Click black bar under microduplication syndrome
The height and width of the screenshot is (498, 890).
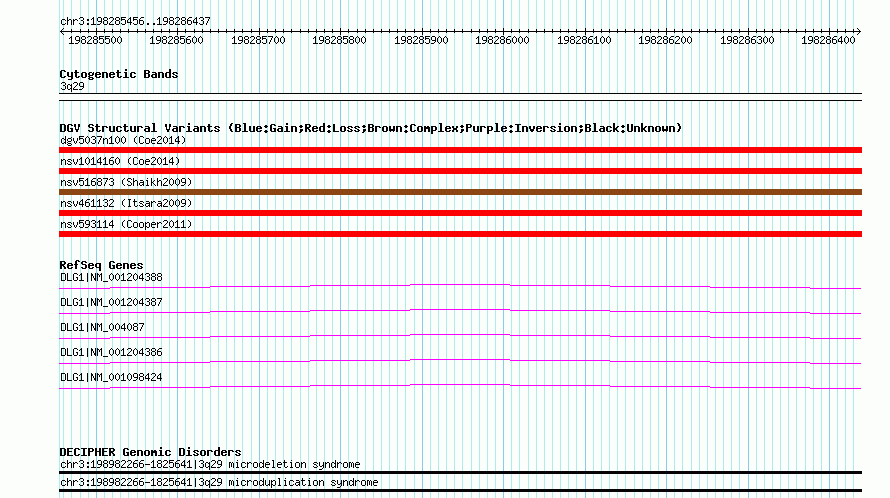click(x=460, y=491)
